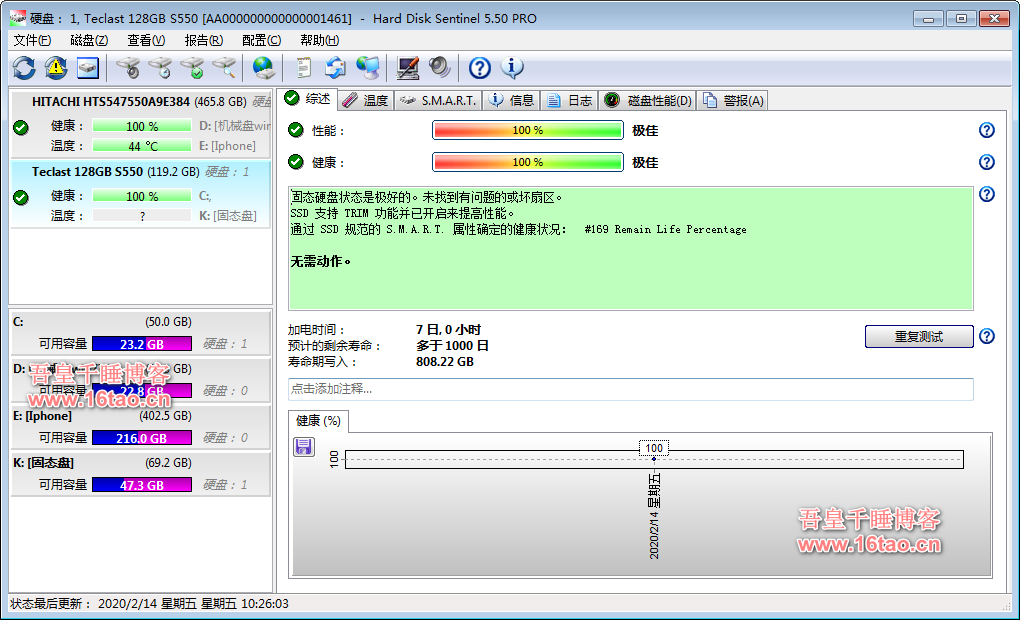The height and width of the screenshot is (620, 1020).
Task: Open the 文件(F) menu
Action: pyautogui.click(x=32, y=40)
